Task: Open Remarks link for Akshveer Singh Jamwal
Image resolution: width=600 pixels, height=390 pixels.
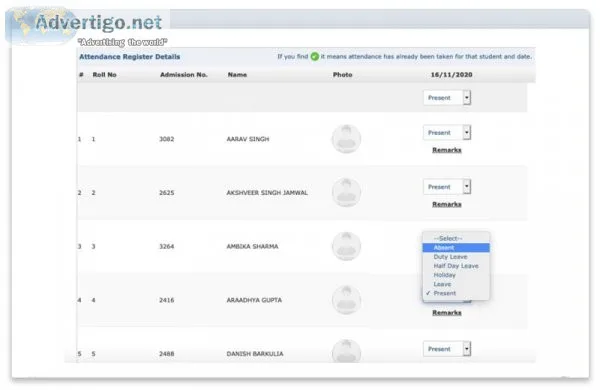Action: point(447,204)
